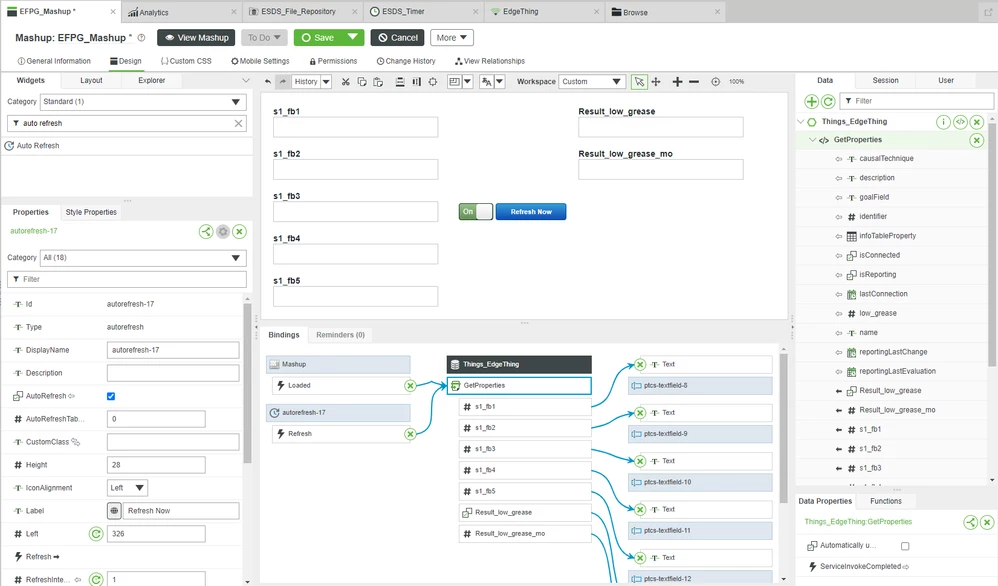Screen dimensions: 998x586
Task: Click the zoom out minus icon
Action: tap(694, 81)
